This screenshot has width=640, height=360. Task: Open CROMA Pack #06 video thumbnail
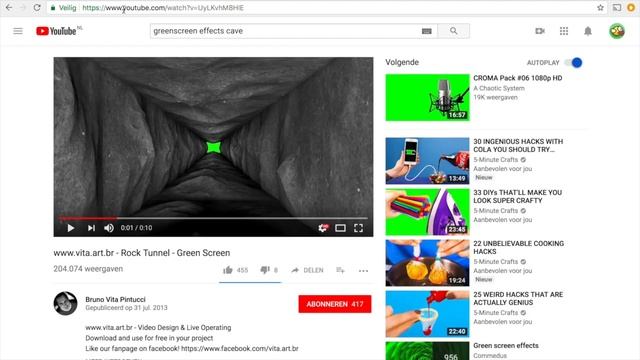pos(427,98)
